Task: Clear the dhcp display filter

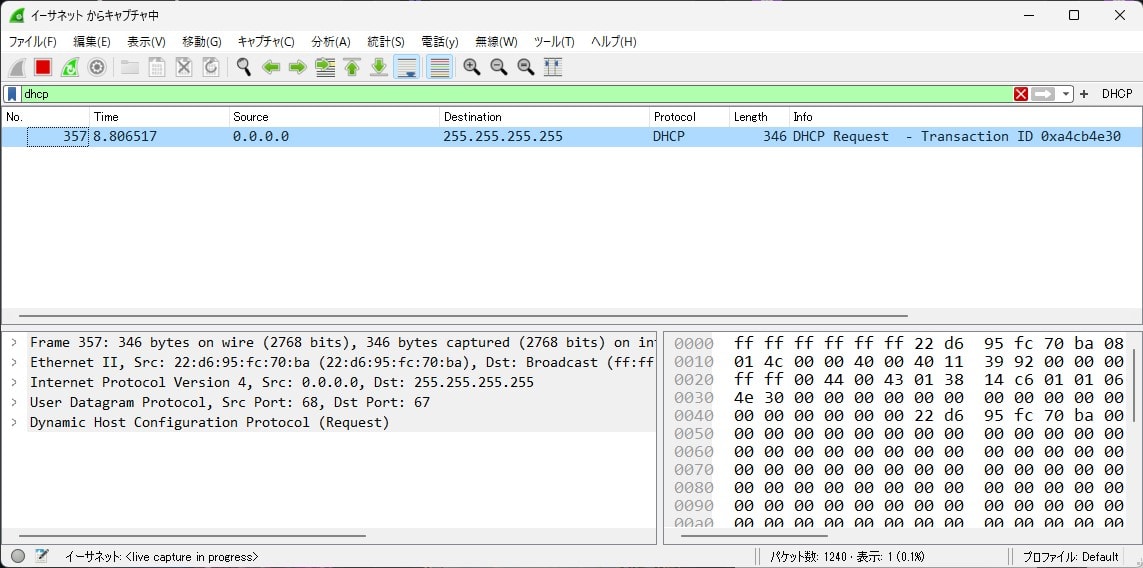Action: [x=1021, y=94]
